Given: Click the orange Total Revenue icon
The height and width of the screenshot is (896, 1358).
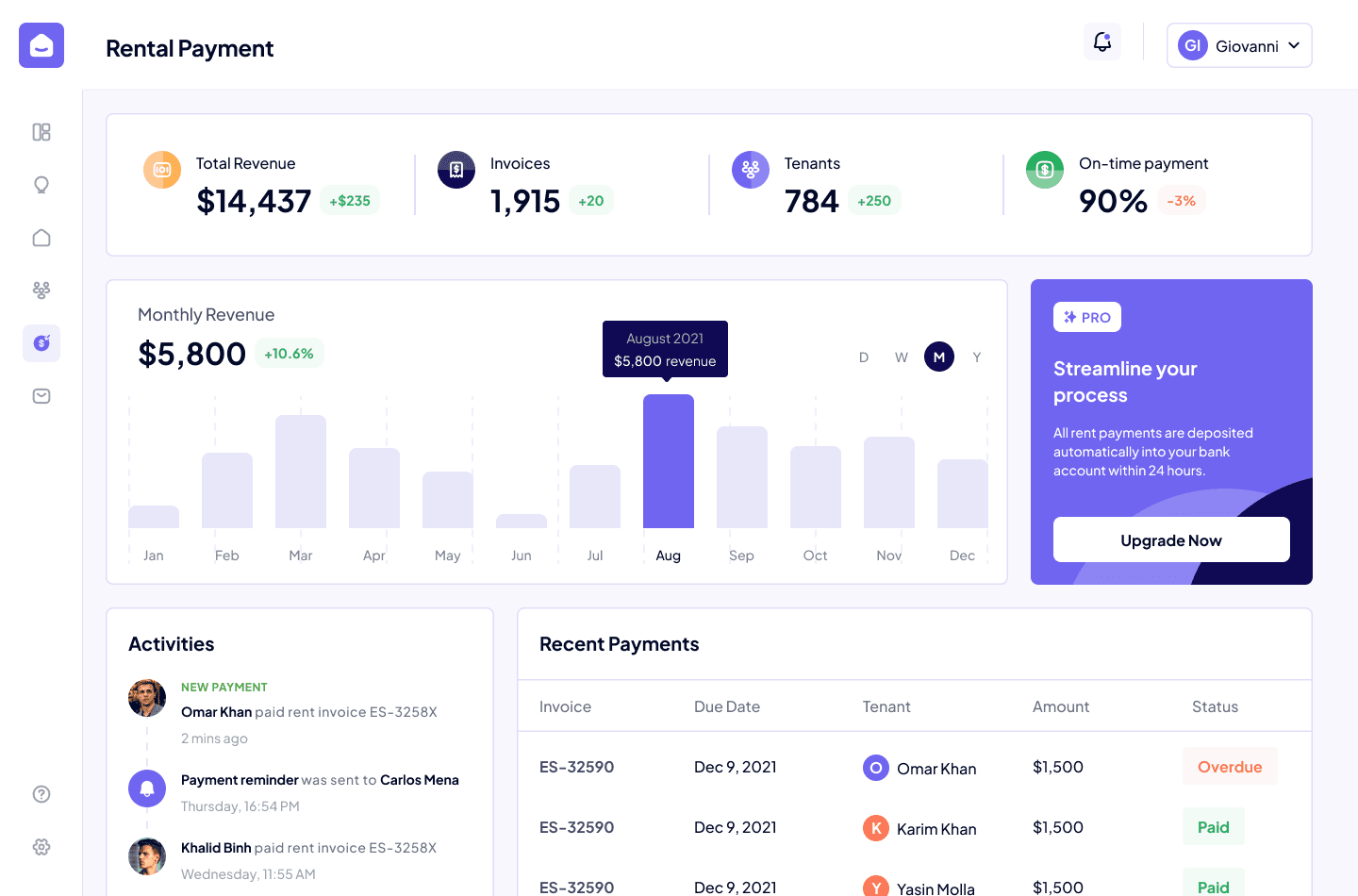Looking at the screenshot, I should click(x=162, y=170).
